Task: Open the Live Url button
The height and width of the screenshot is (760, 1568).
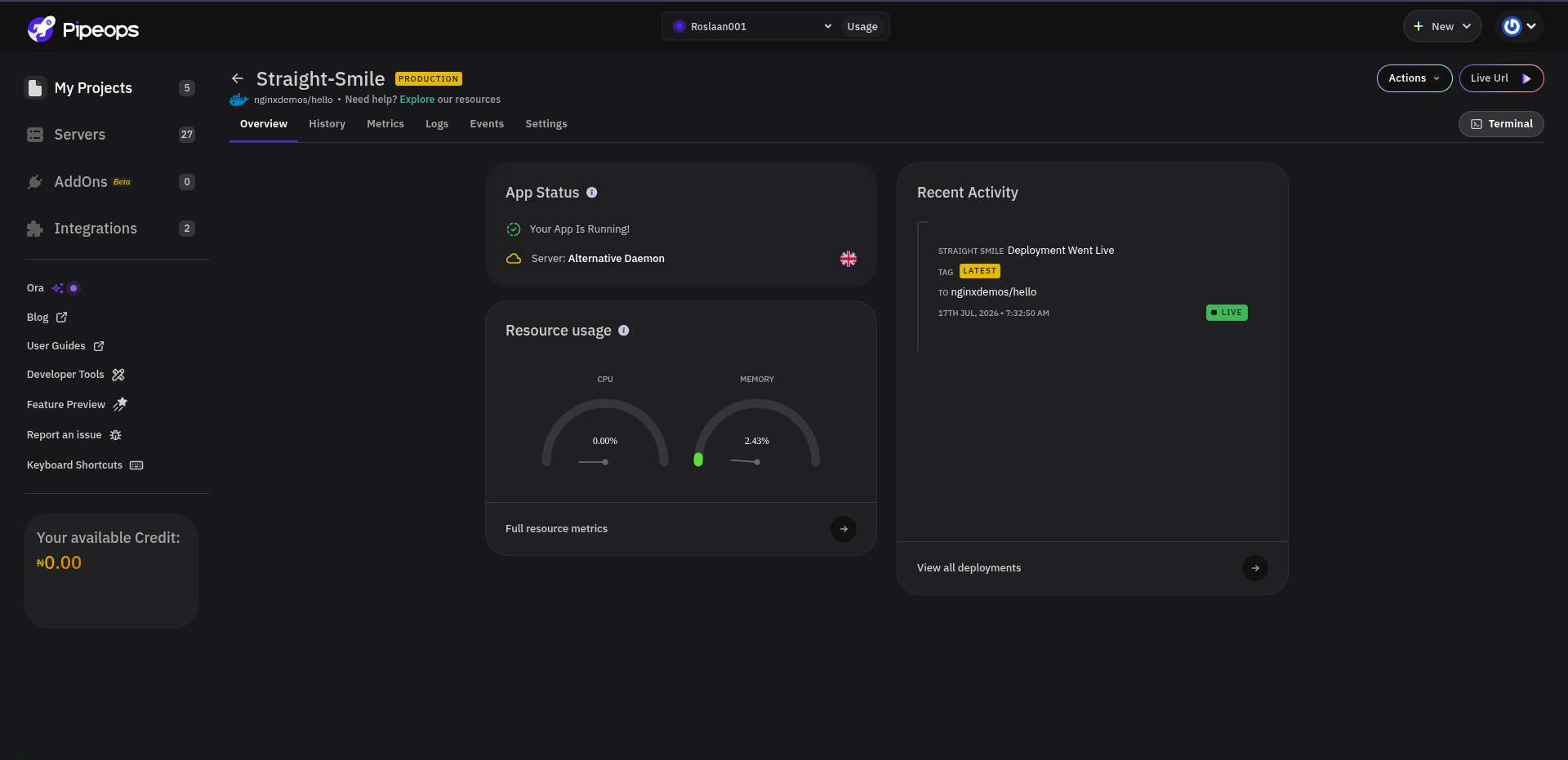Action: click(1501, 78)
